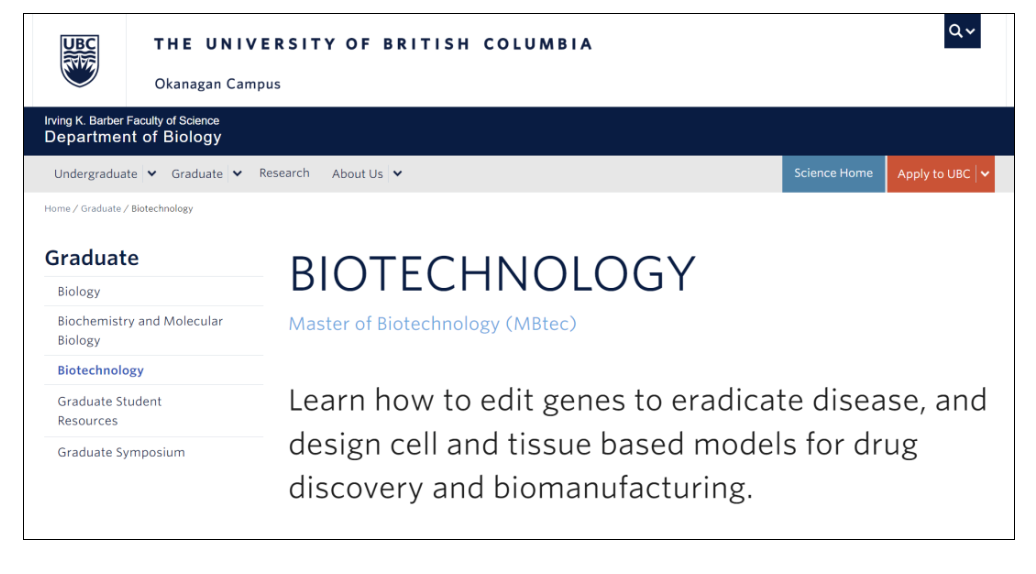Open the About Us nav item
The image size is (1036, 574).
357,173
